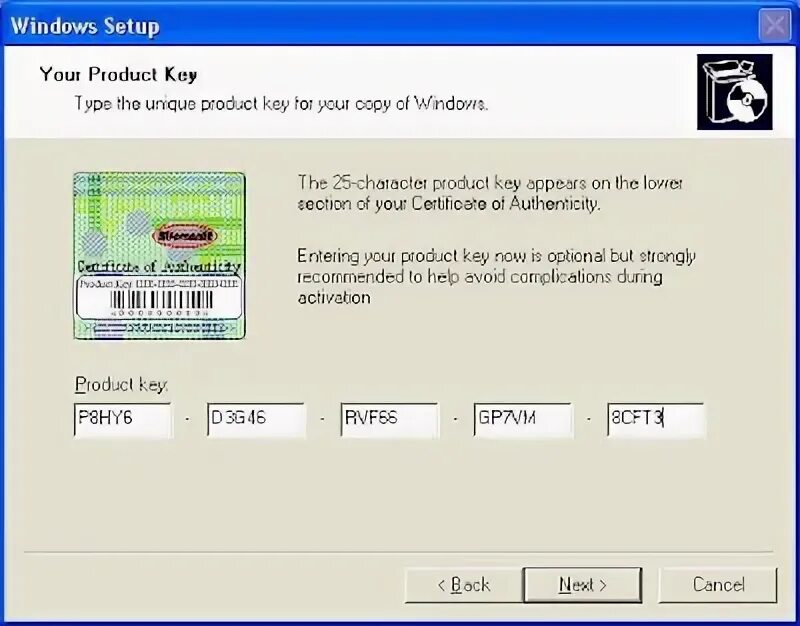Cancel the Windows Setup wizard
800x626 pixels.
(x=718, y=585)
